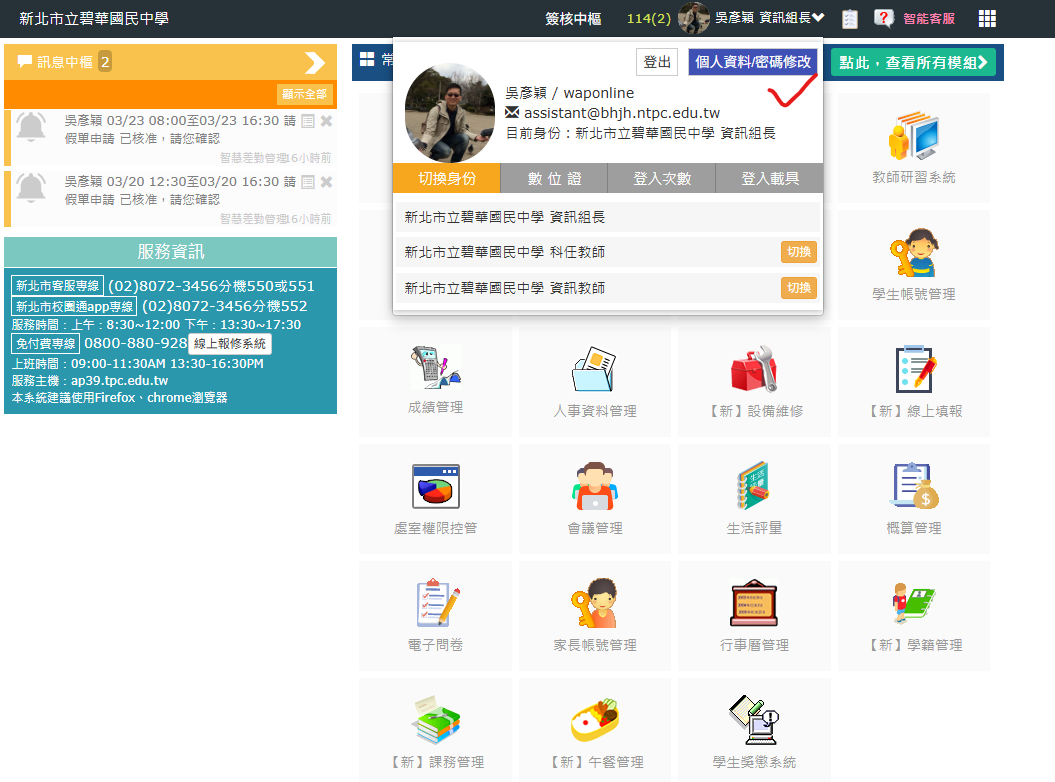Open the 成績管理 module icon
The width and height of the screenshot is (1055, 782).
(435, 369)
